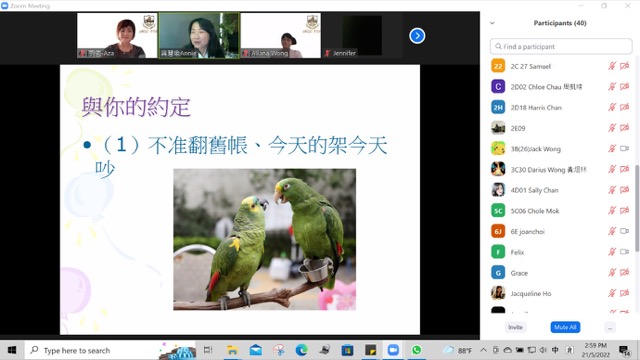Select the Annie video thumbnail
The width and height of the screenshot is (640, 360).
[199, 36]
